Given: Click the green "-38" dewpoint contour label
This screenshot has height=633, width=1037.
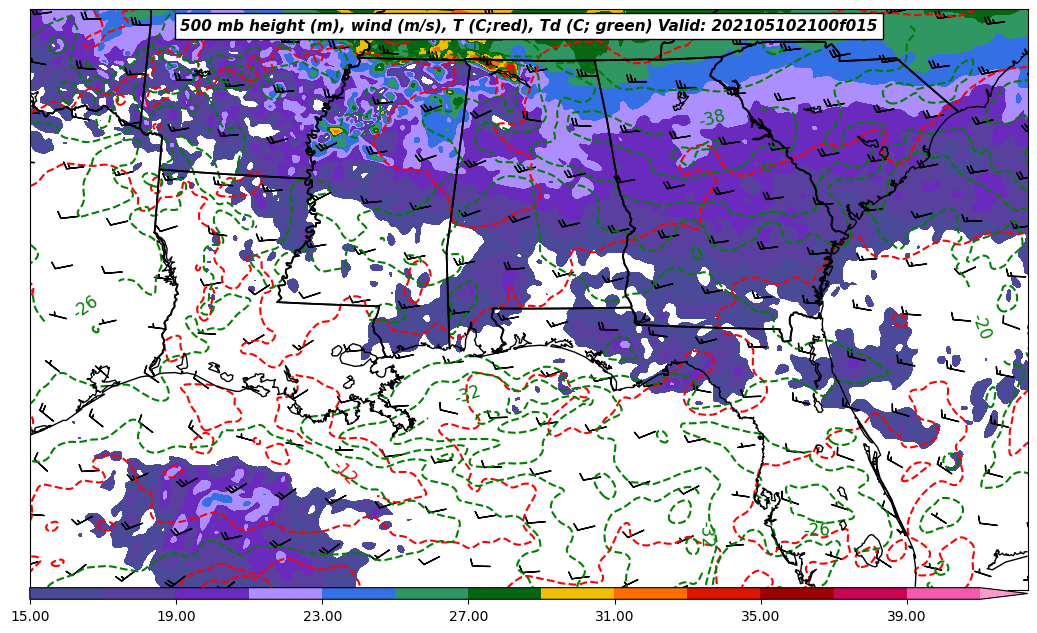Looking at the screenshot, I should [712, 118].
